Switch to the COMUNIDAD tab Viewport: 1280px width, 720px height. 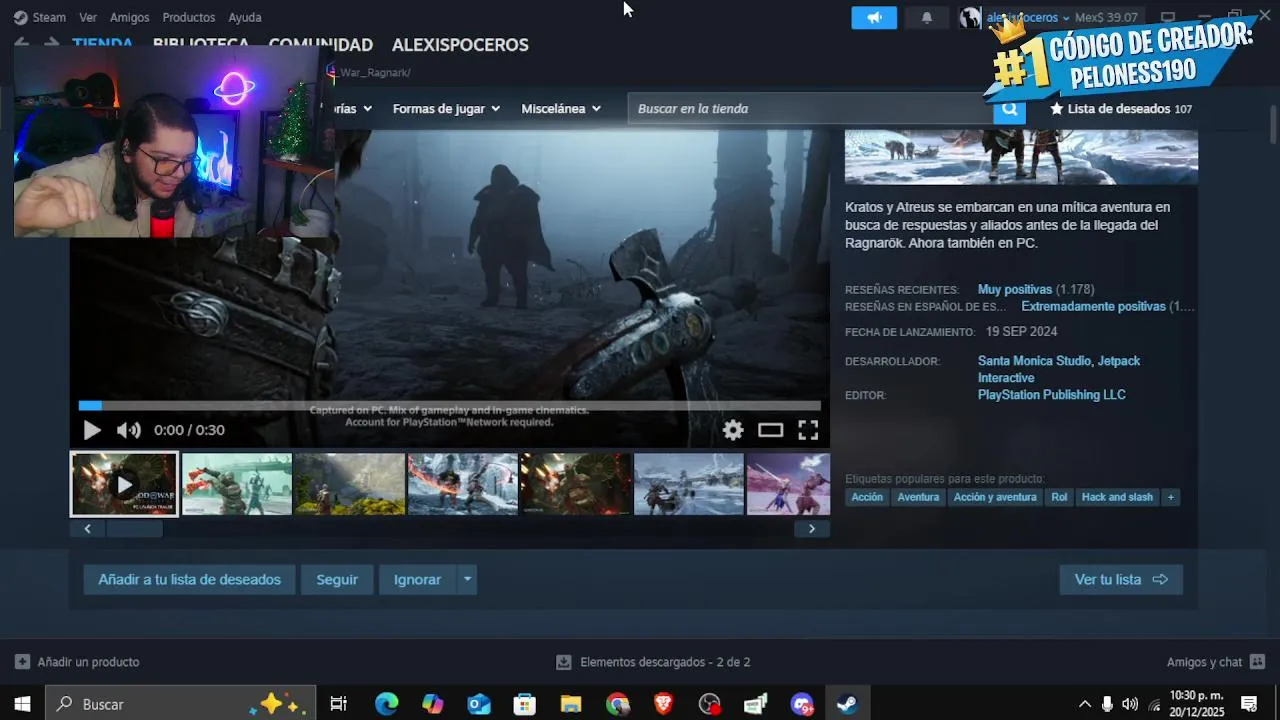click(x=321, y=45)
